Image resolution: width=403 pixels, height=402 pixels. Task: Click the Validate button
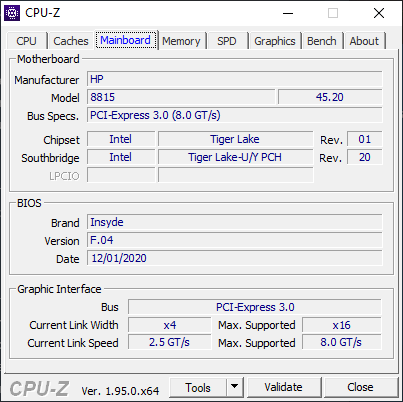[x=284, y=387]
